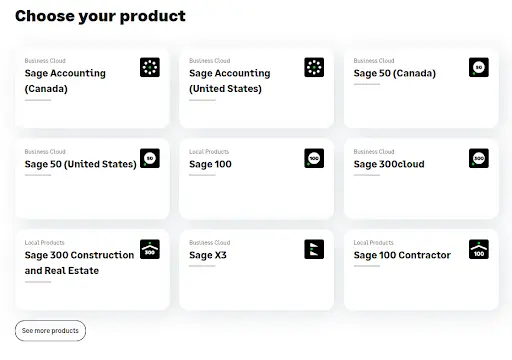Open Sage 300 Construction and Real Estate title
The width and height of the screenshot is (512, 360).
coord(79,263)
